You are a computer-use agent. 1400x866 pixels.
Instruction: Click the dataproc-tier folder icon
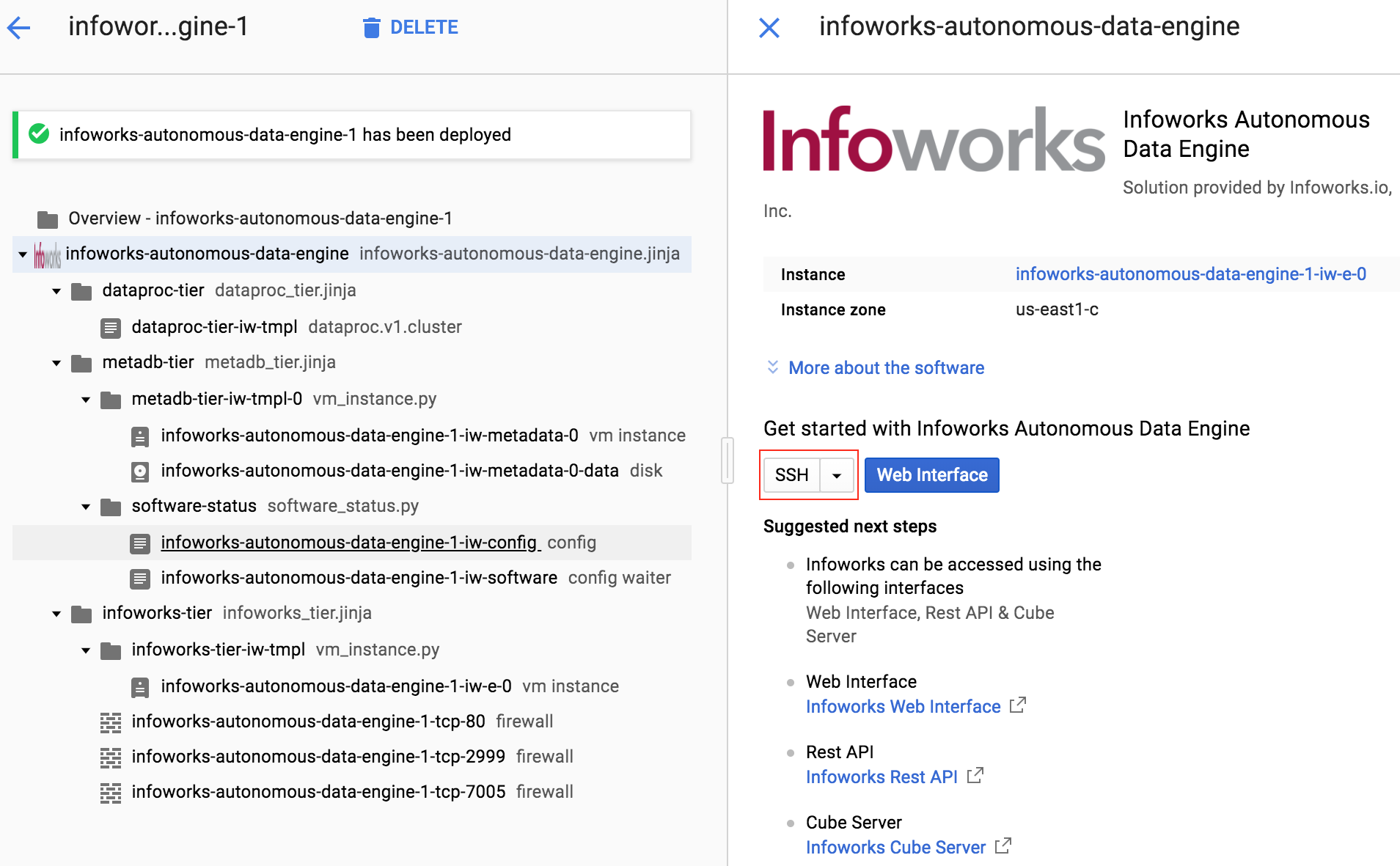81,292
